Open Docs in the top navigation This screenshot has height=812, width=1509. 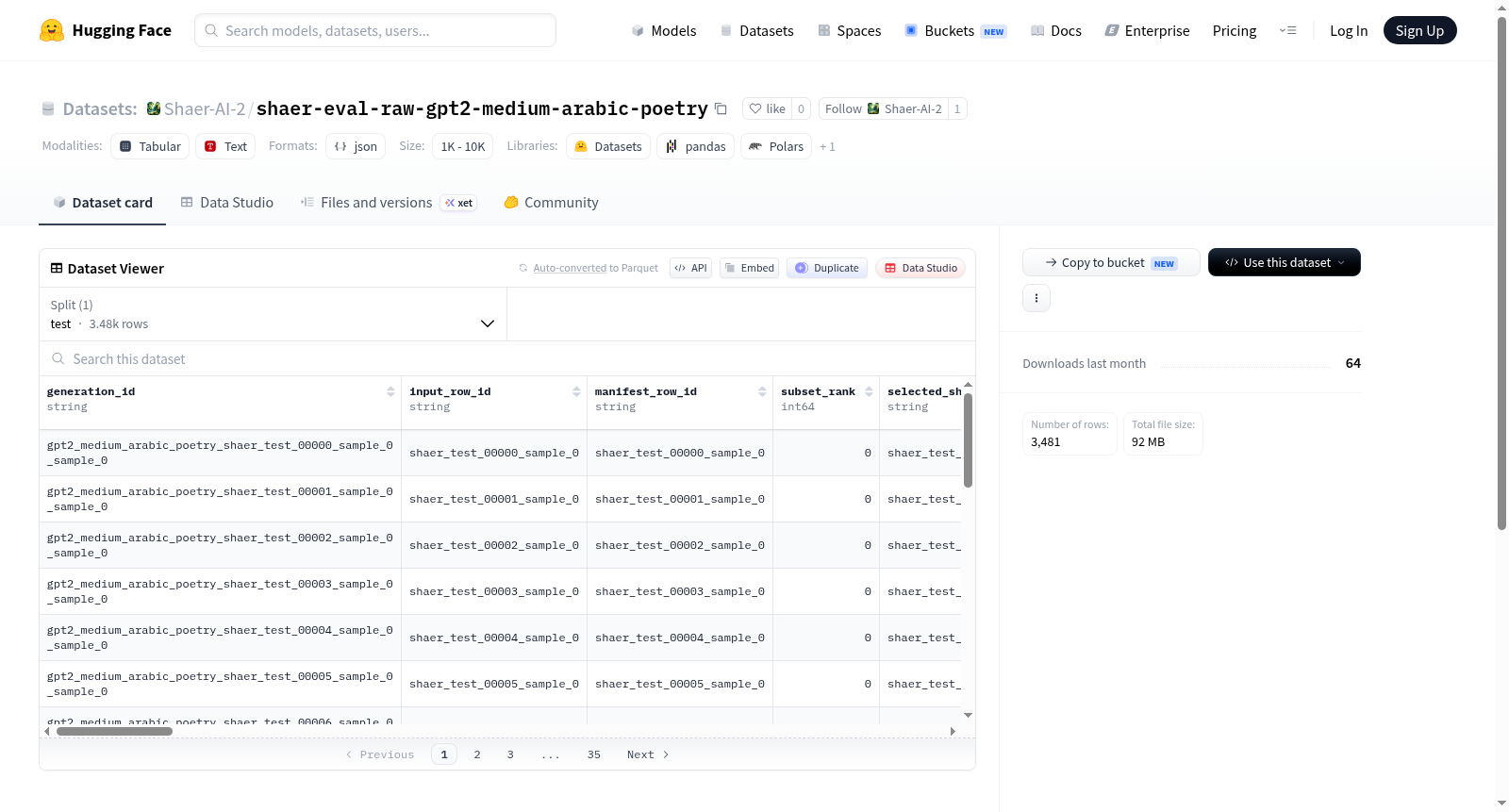(1055, 30)
